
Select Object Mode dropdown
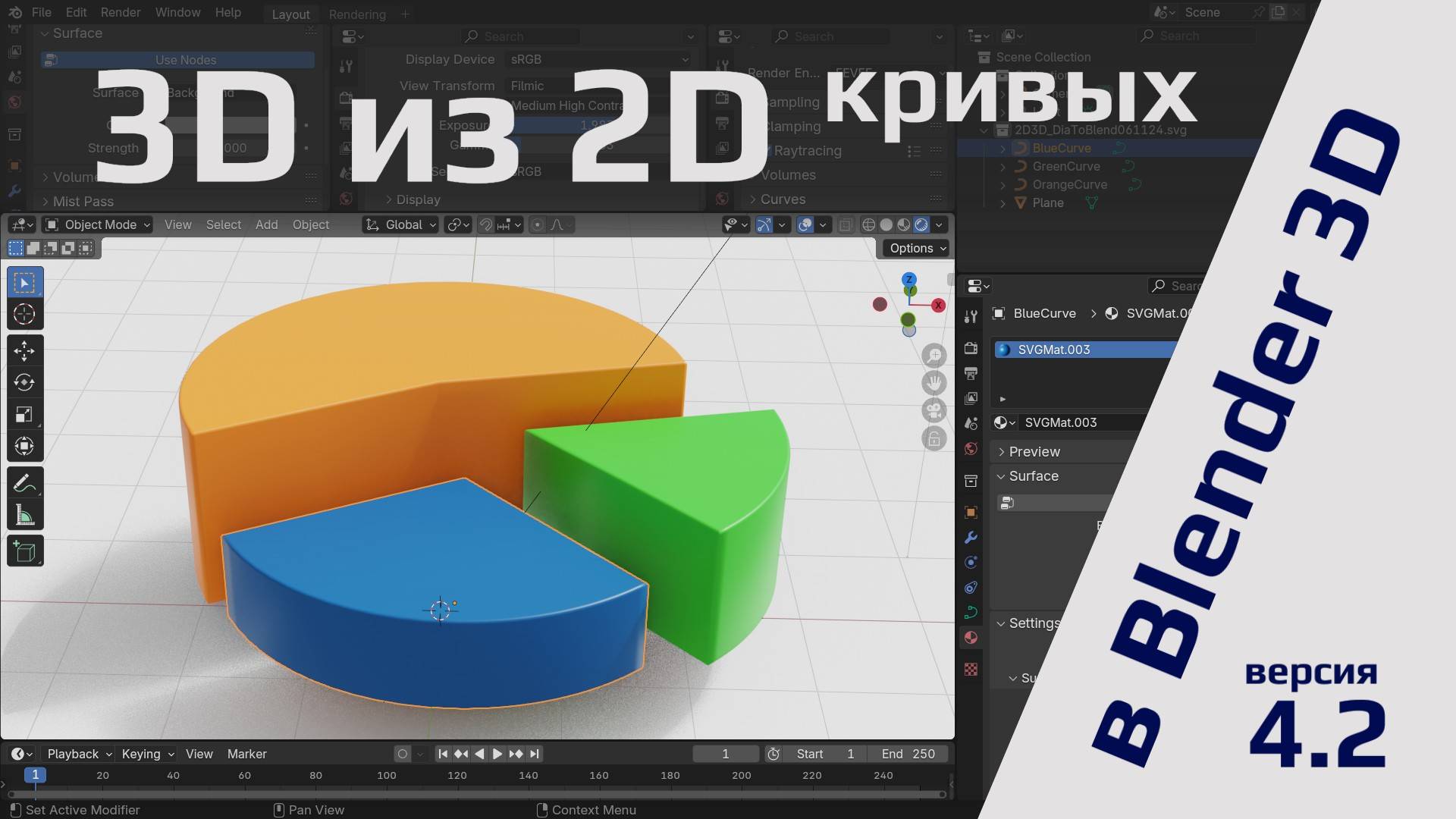coord(99,224)
